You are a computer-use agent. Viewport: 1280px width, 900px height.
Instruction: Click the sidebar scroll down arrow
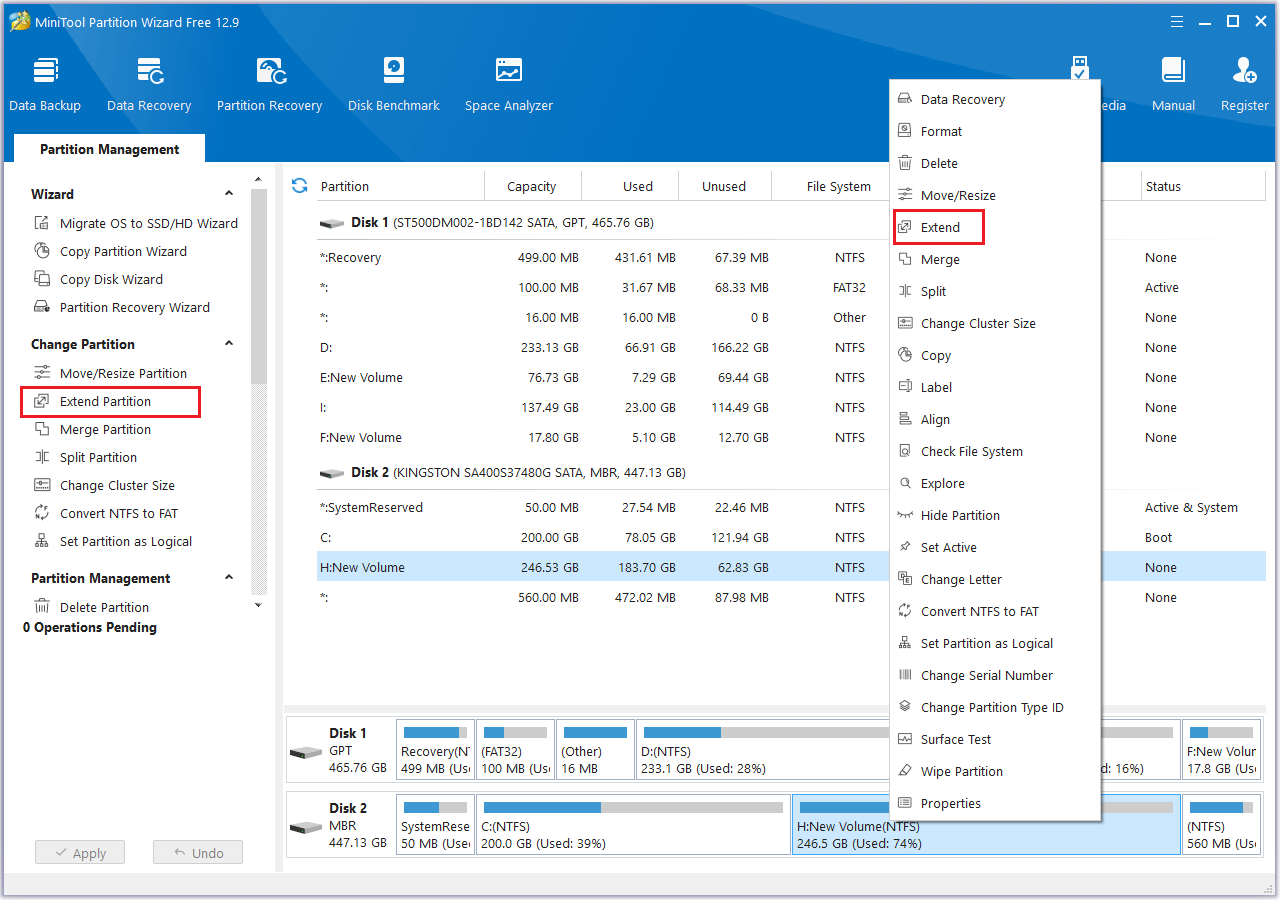(258, 605)
